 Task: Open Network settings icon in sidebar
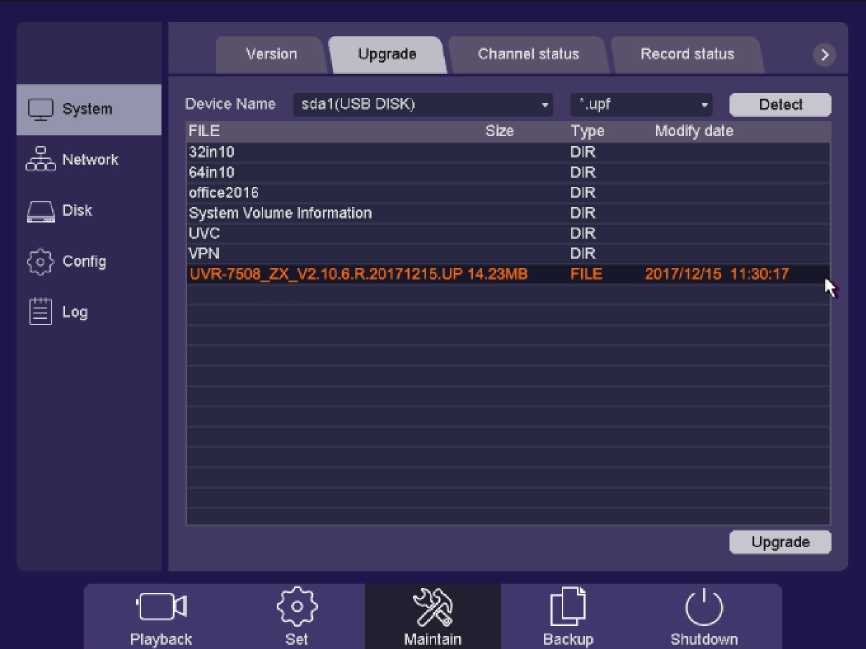coord(40,160)
